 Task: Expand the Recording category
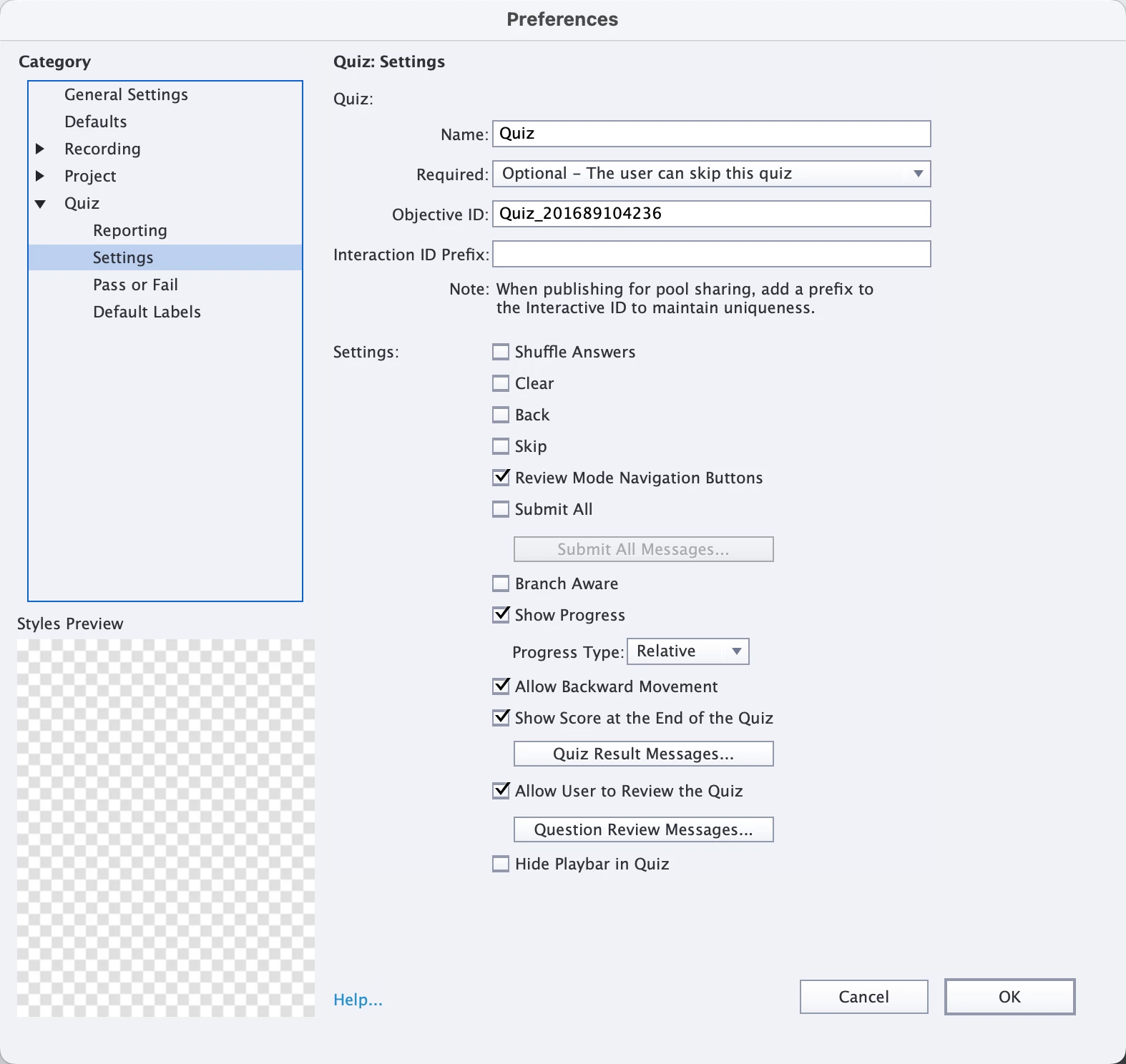coord(40,149)
